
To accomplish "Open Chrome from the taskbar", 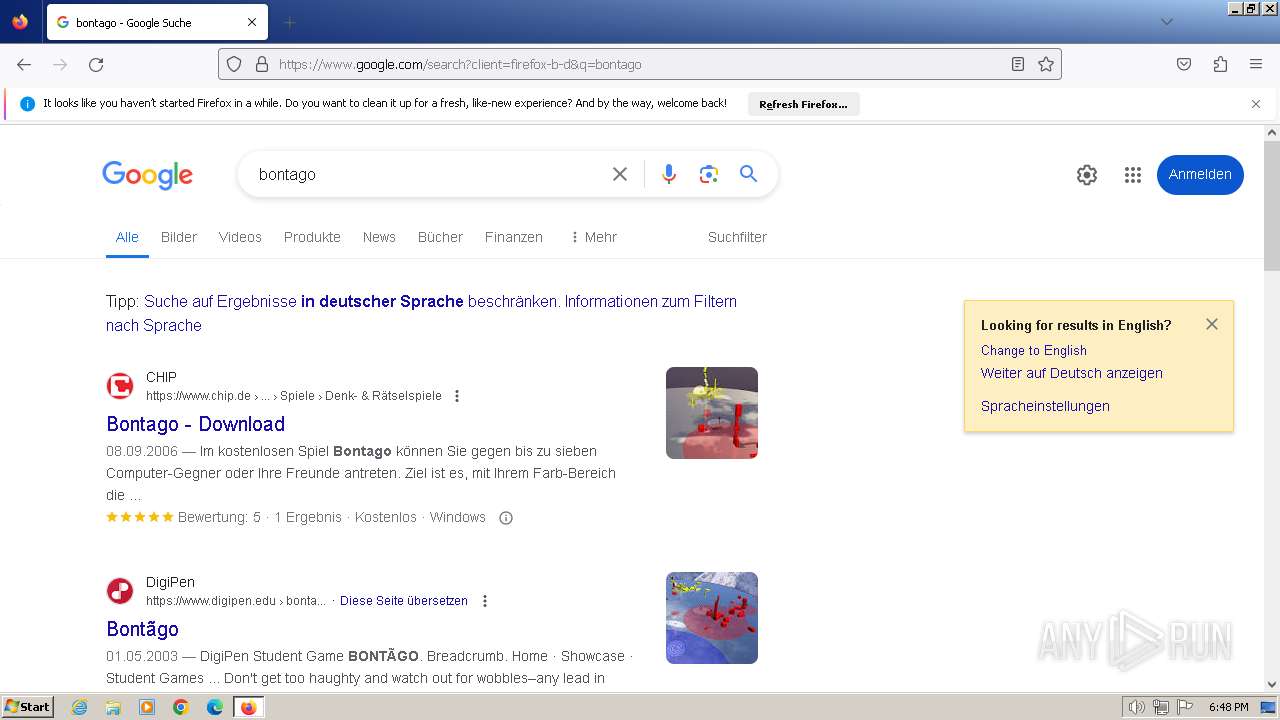I will tap(181, 707).
